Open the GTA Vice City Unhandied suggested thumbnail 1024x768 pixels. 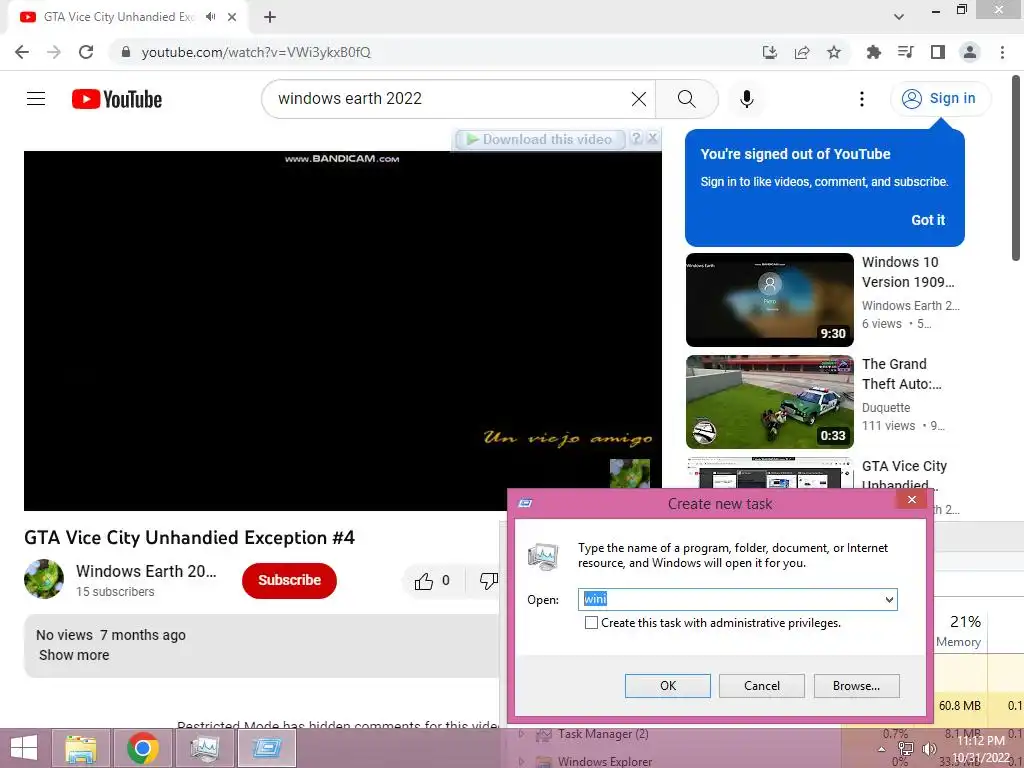tap(769, 473)
